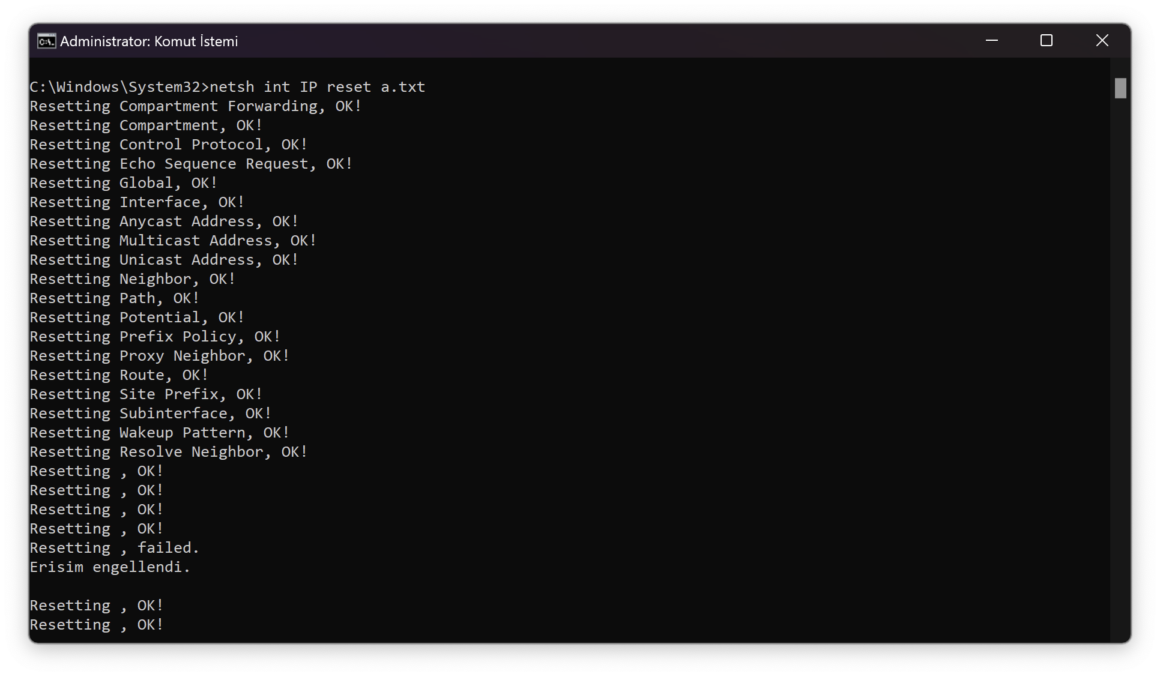Click the Resetting Site Prefix line
Viewport: 1160px width, 677px height.
[x=146, y=394]
